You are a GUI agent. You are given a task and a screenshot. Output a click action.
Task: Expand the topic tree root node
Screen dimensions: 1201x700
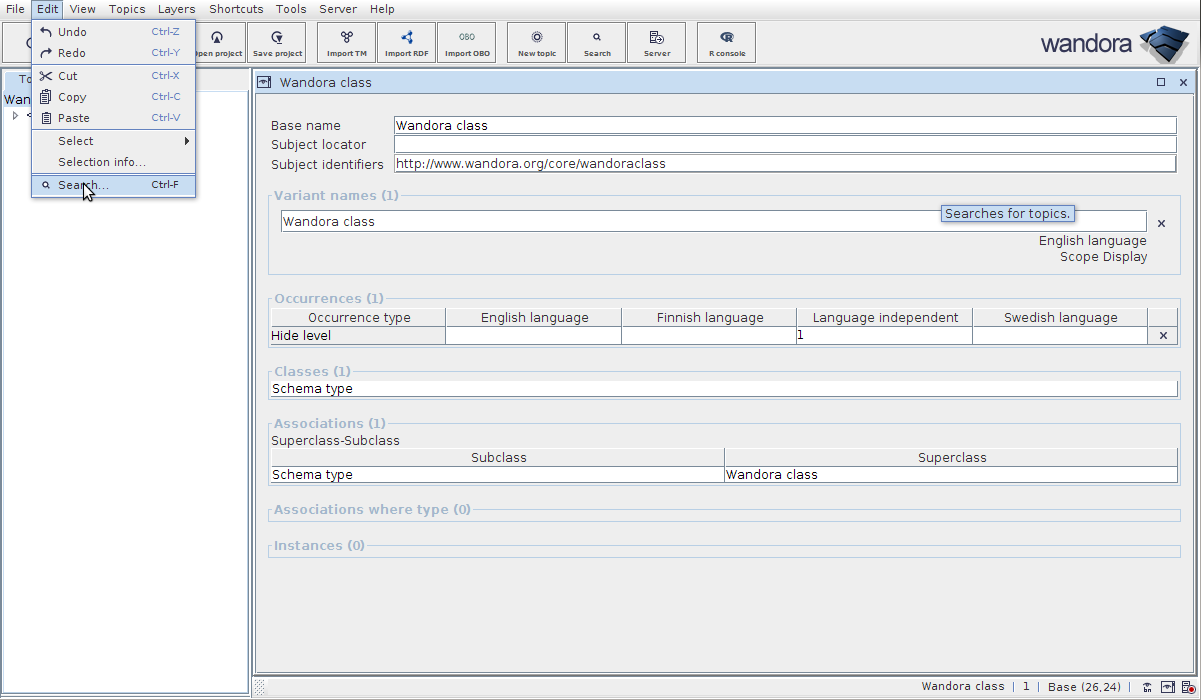[x=15, y=116]
